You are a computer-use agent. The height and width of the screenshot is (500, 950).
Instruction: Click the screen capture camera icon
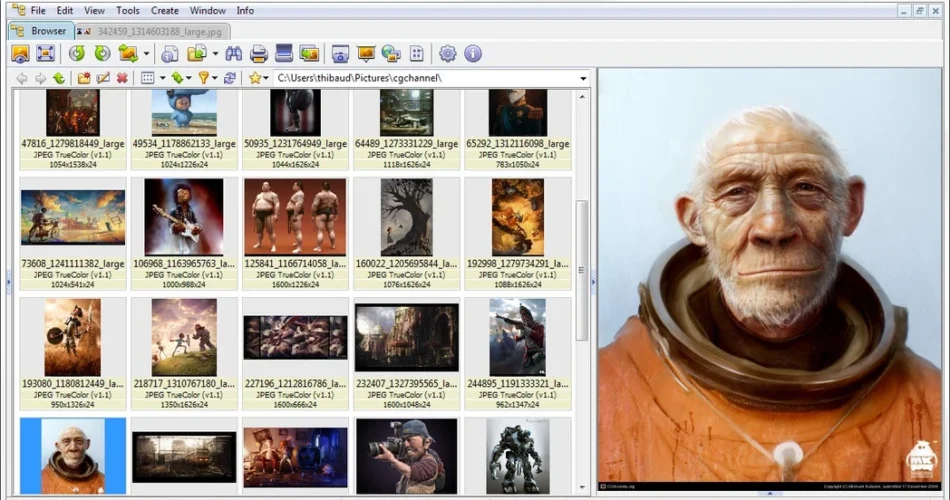[340, 53]
